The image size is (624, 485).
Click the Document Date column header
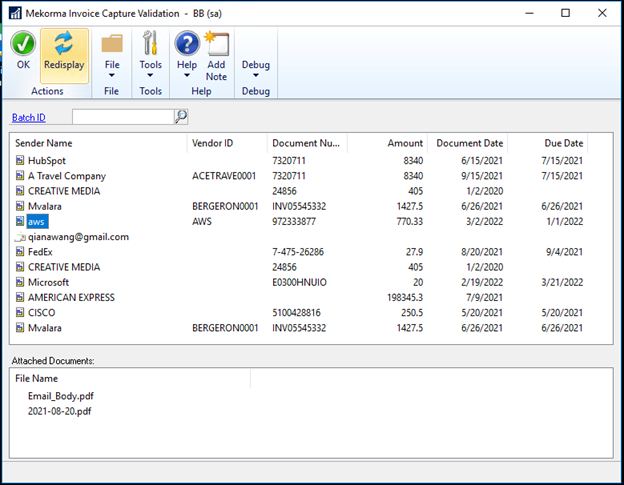coord(470,143)
